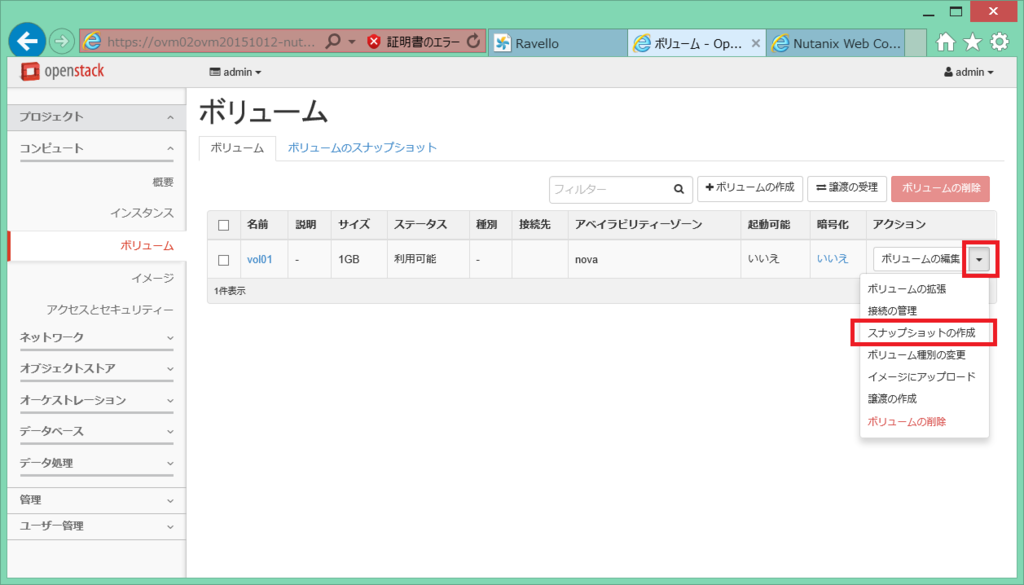Open the admin user menu at top right
This screenshot has width=1024, height=585.
pyautogui.click(x=970, y=73)
